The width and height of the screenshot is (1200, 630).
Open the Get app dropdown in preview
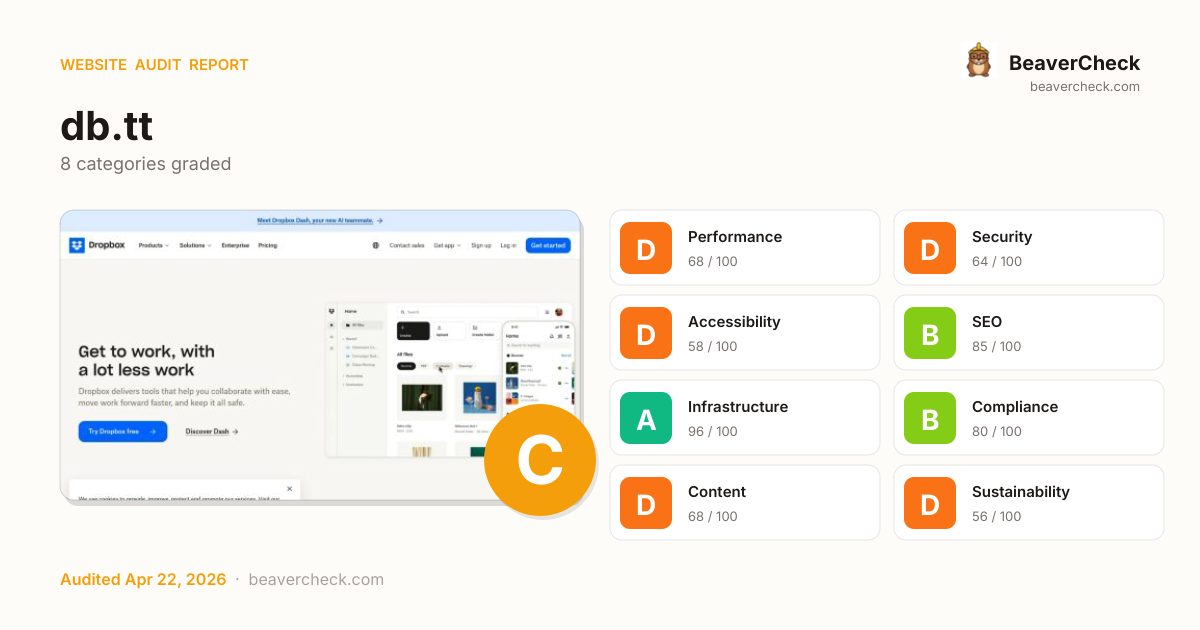coord(447,245)
